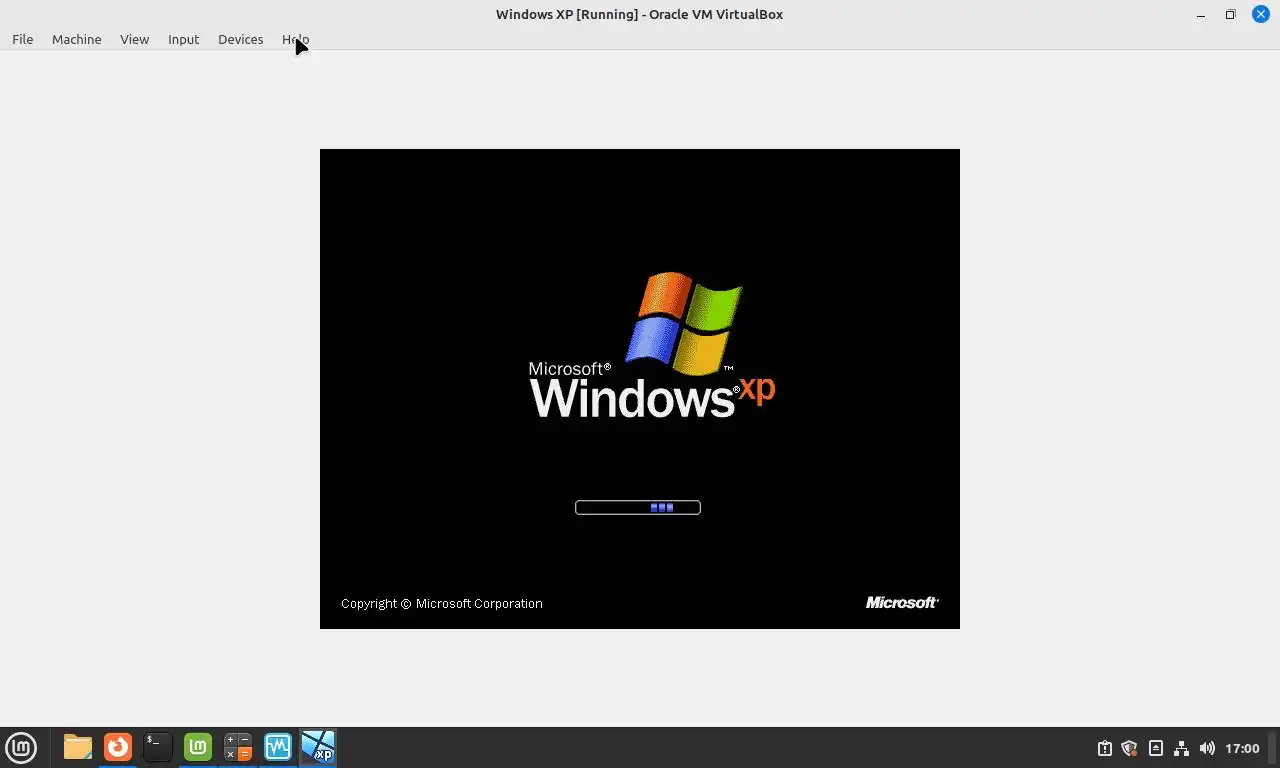Open the Input menu
The width and height of the screenshot is (1280, 768).
click(183, 39)
